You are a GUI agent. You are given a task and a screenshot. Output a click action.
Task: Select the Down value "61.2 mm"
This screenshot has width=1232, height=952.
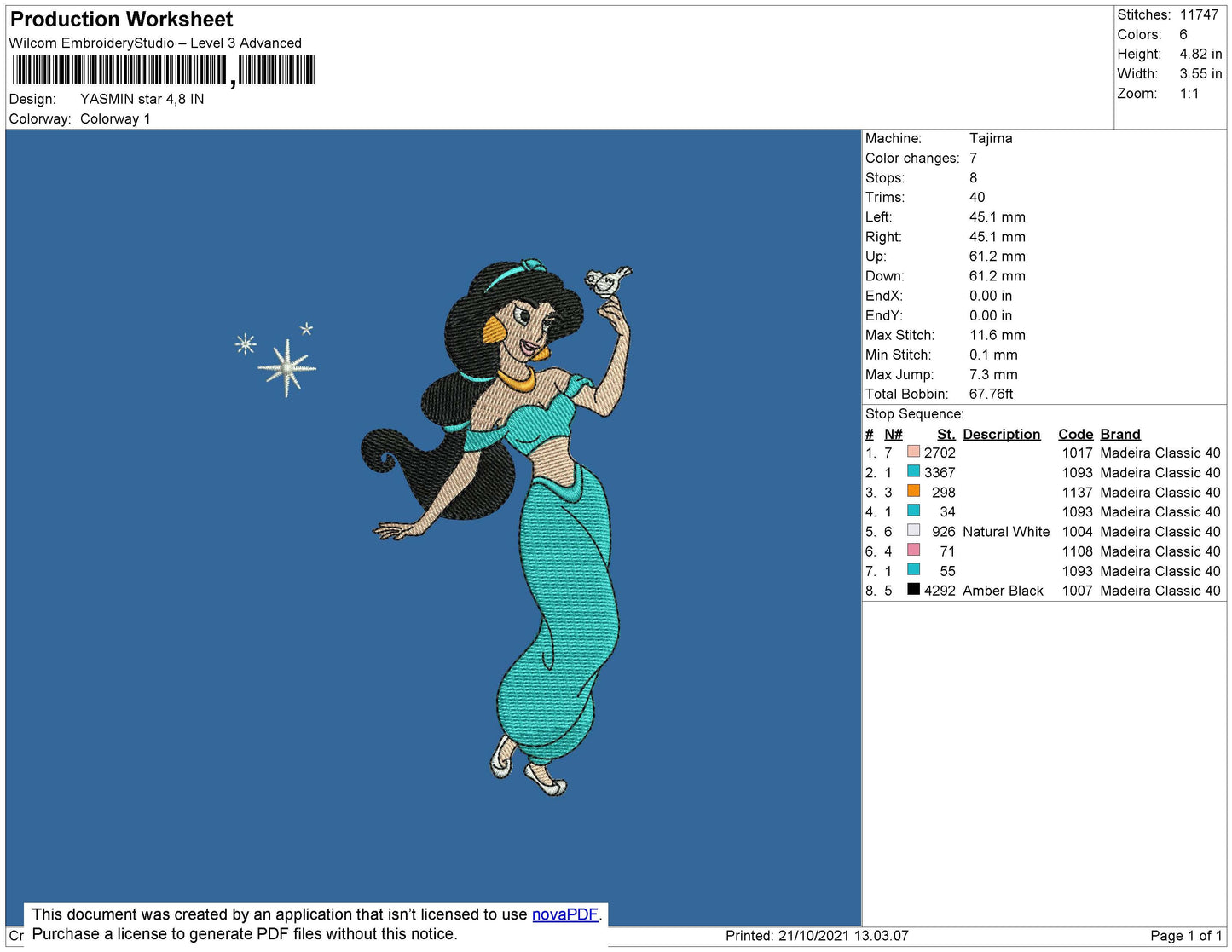coord(998,276)
